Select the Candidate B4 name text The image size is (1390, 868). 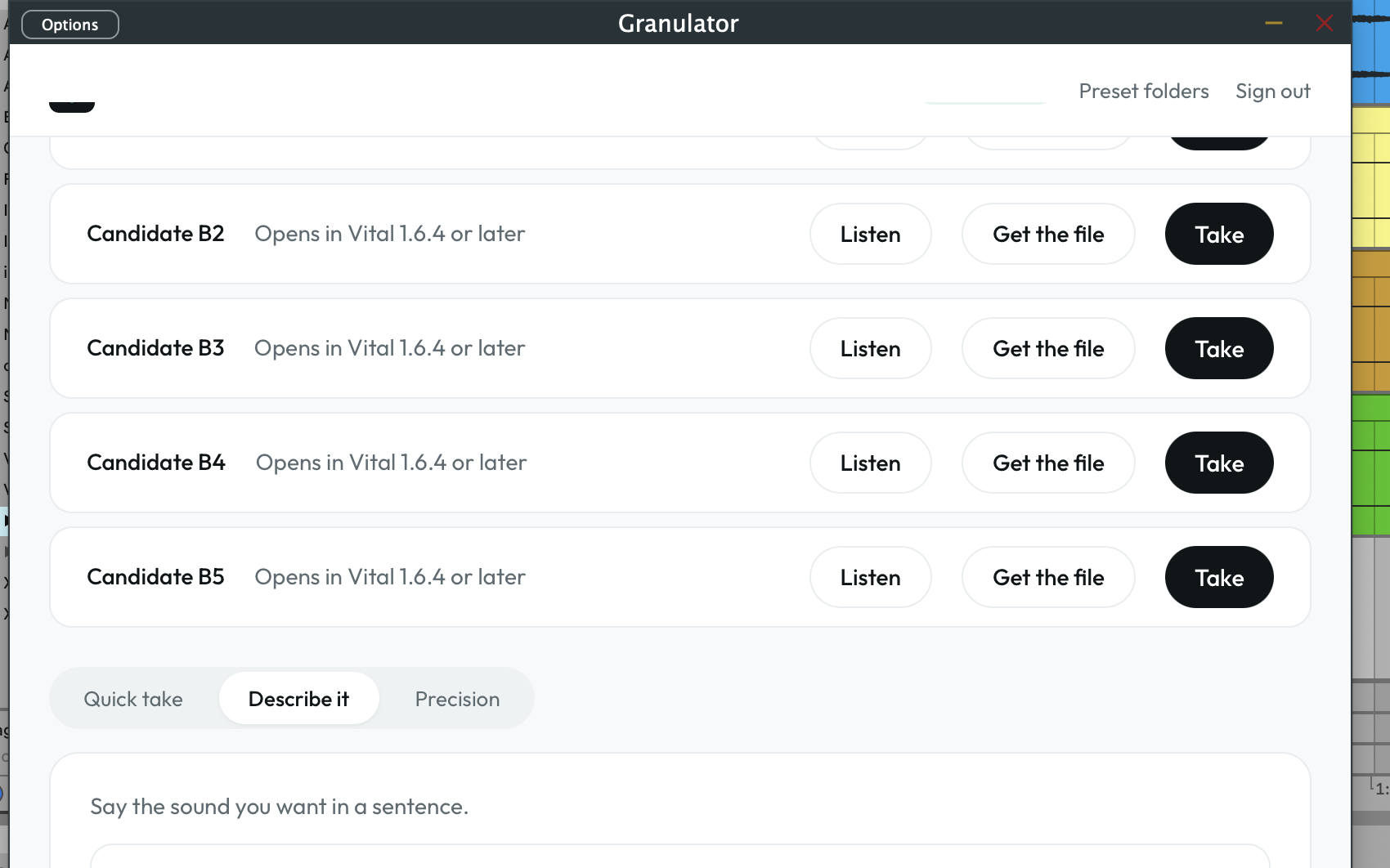click(x=156, y=463)
